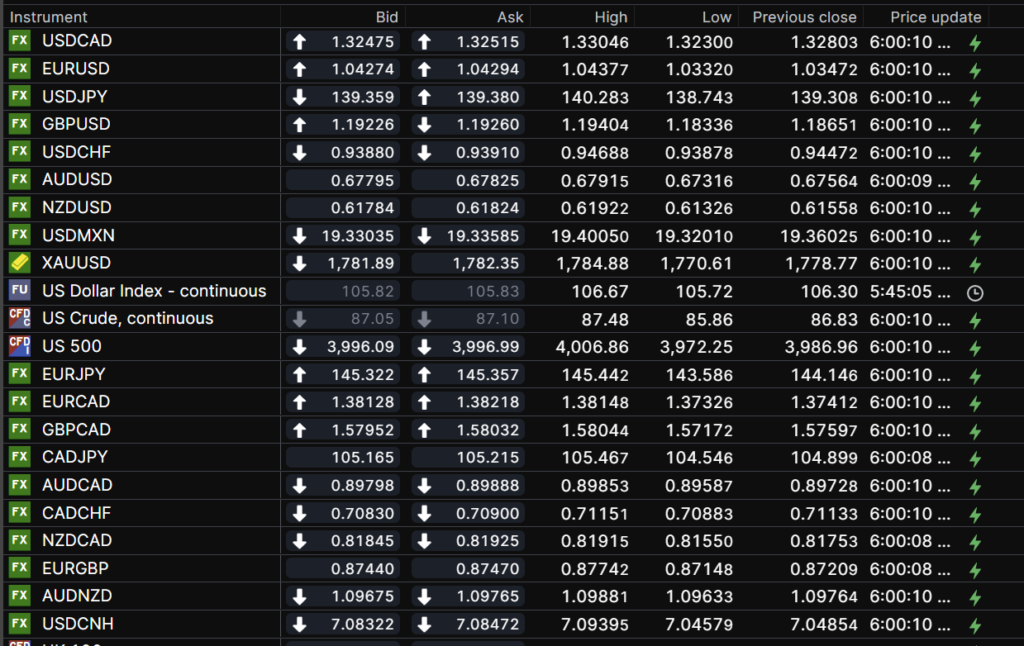Viewport: 1024px width, 646px height.
Task: Click the Previous close column header
Action: pyautogui.click(x=804, y=17)
